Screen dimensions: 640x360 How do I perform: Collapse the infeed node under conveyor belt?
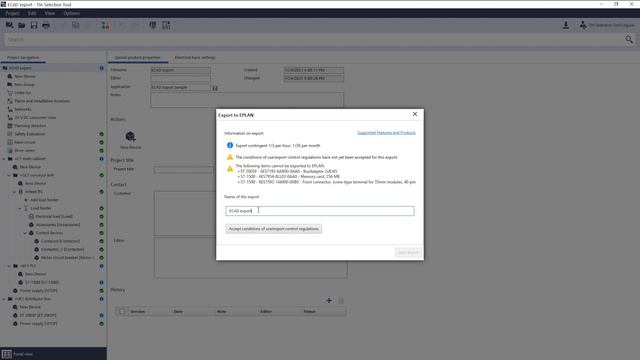coord(15,191)
